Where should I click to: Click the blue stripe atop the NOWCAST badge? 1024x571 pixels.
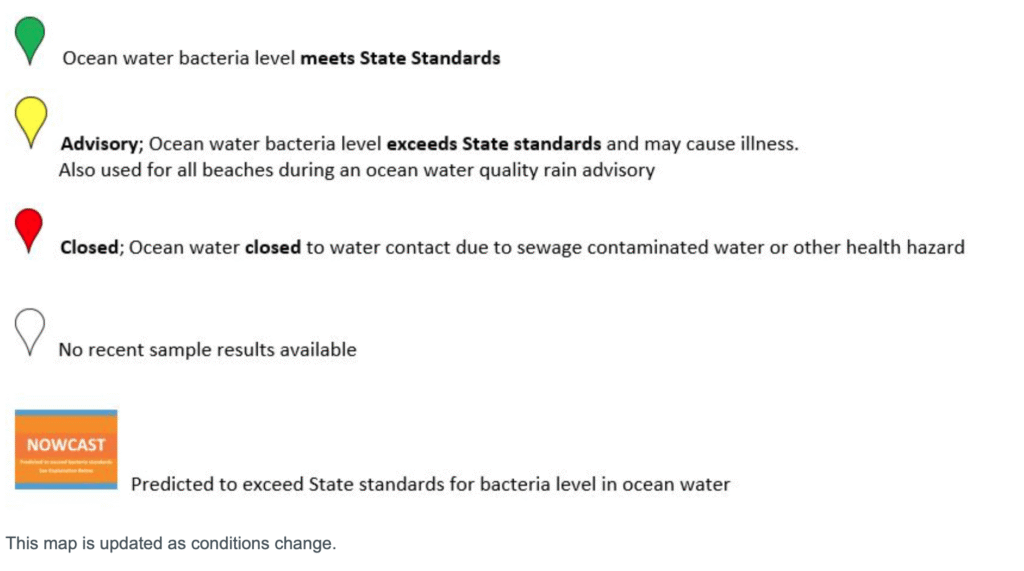(66, 413)
